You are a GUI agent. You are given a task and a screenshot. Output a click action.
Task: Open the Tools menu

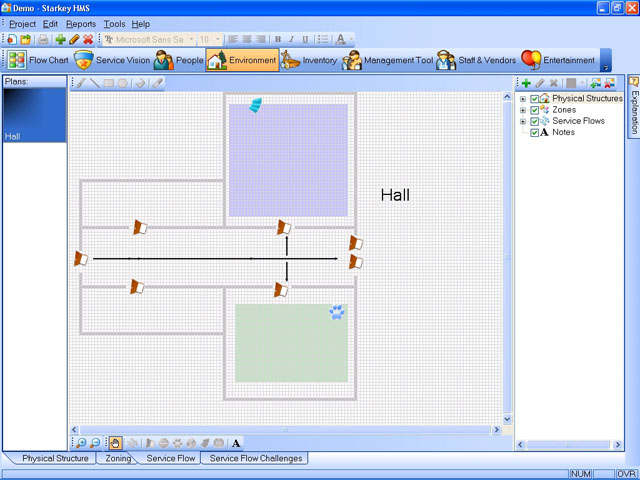[x=114, y=24]
